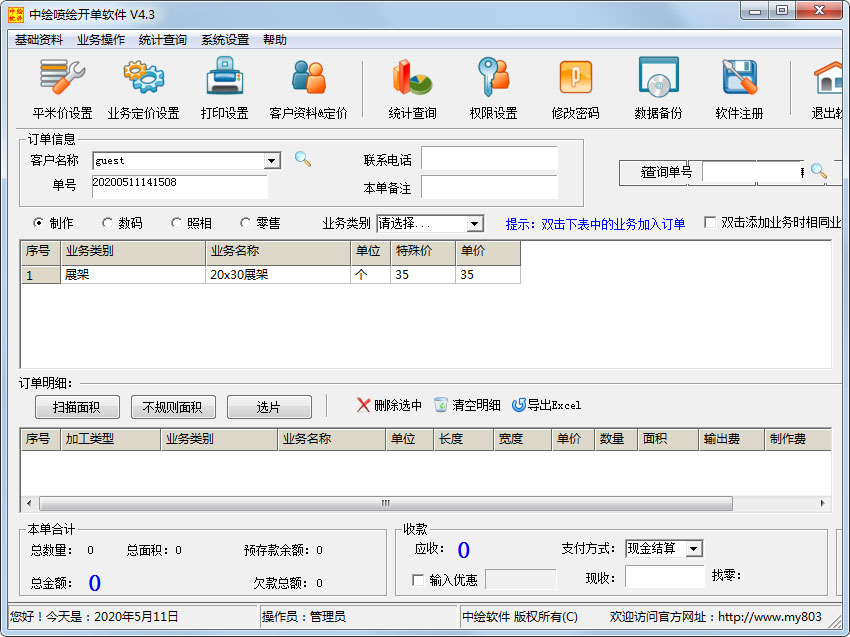Click 展架 category cell

click(133, 274)
